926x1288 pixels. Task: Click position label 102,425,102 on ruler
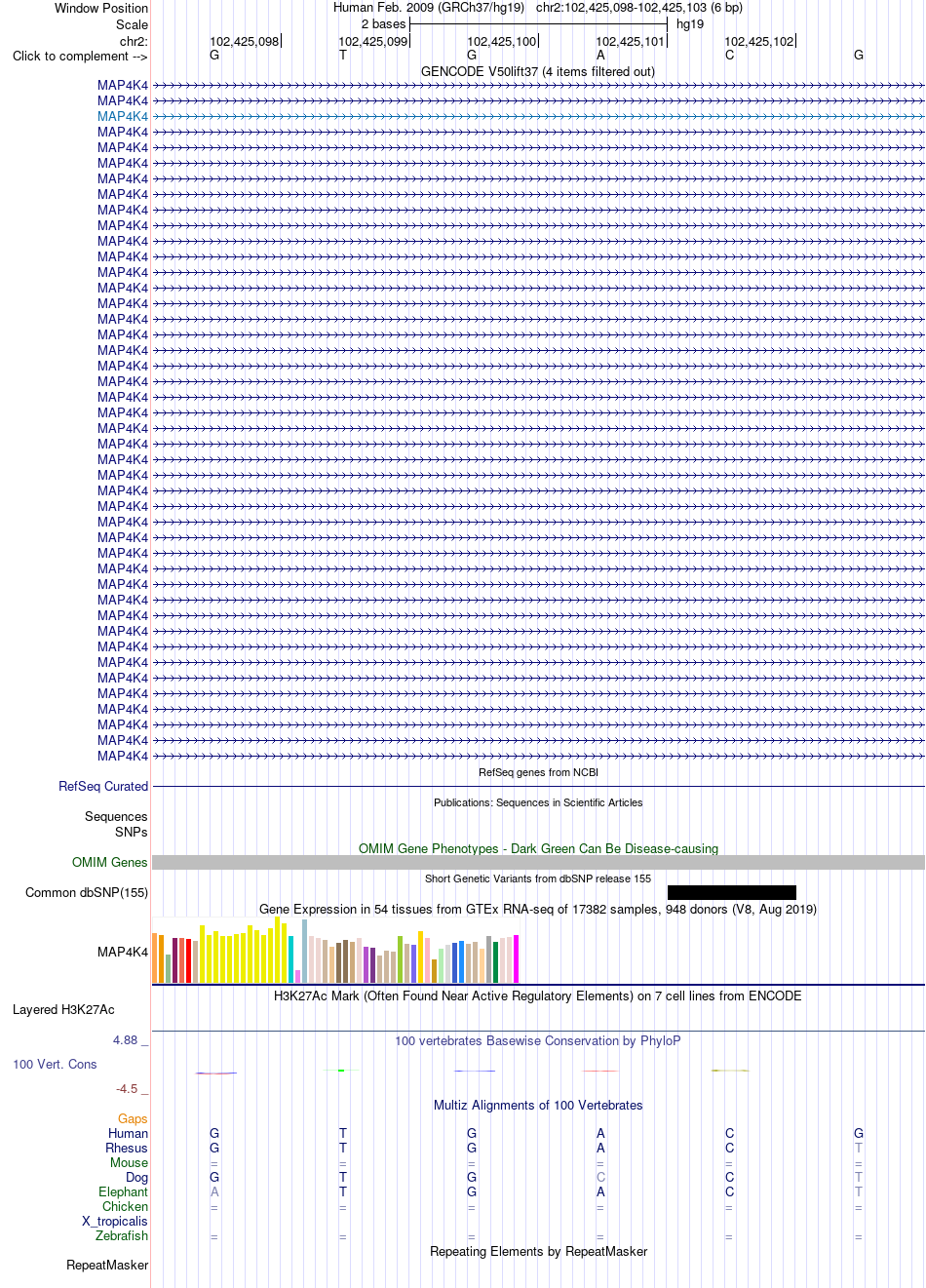758,41
